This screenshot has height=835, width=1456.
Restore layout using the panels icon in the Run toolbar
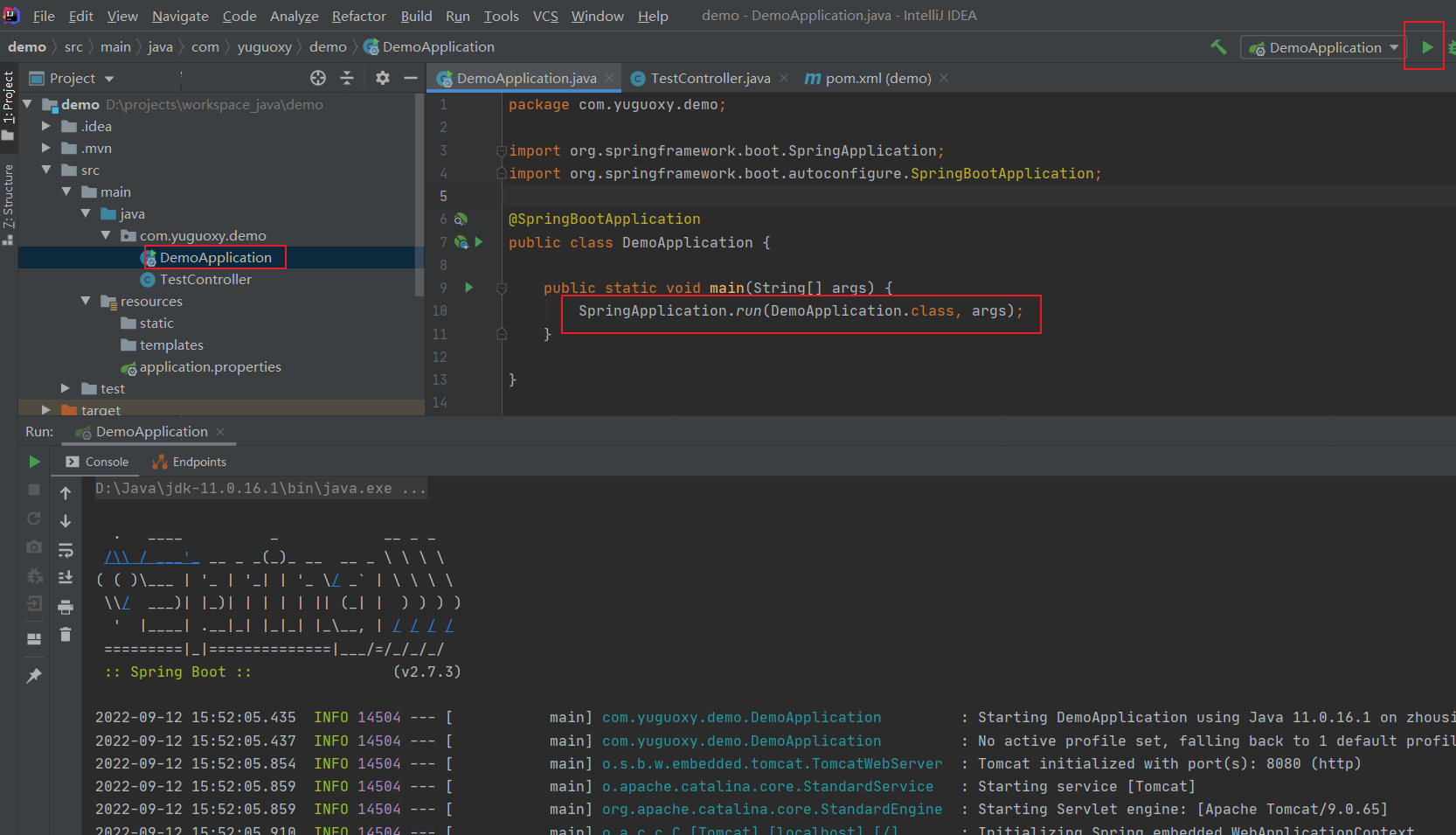34,639
